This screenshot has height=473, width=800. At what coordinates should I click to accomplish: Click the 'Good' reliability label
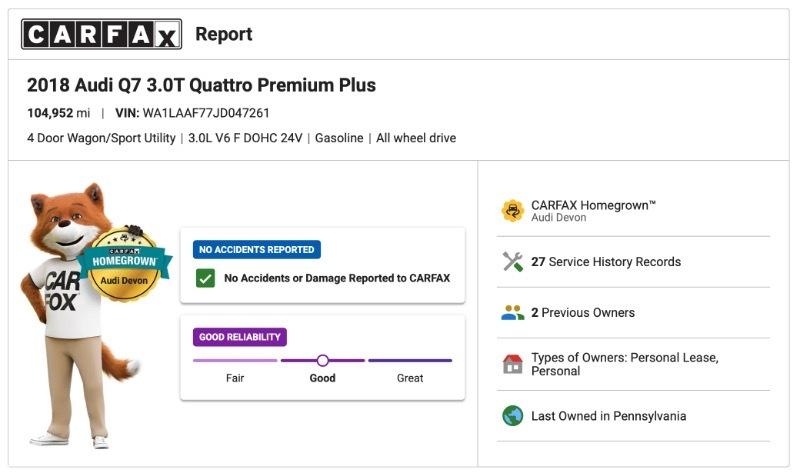tap(322, 378)
